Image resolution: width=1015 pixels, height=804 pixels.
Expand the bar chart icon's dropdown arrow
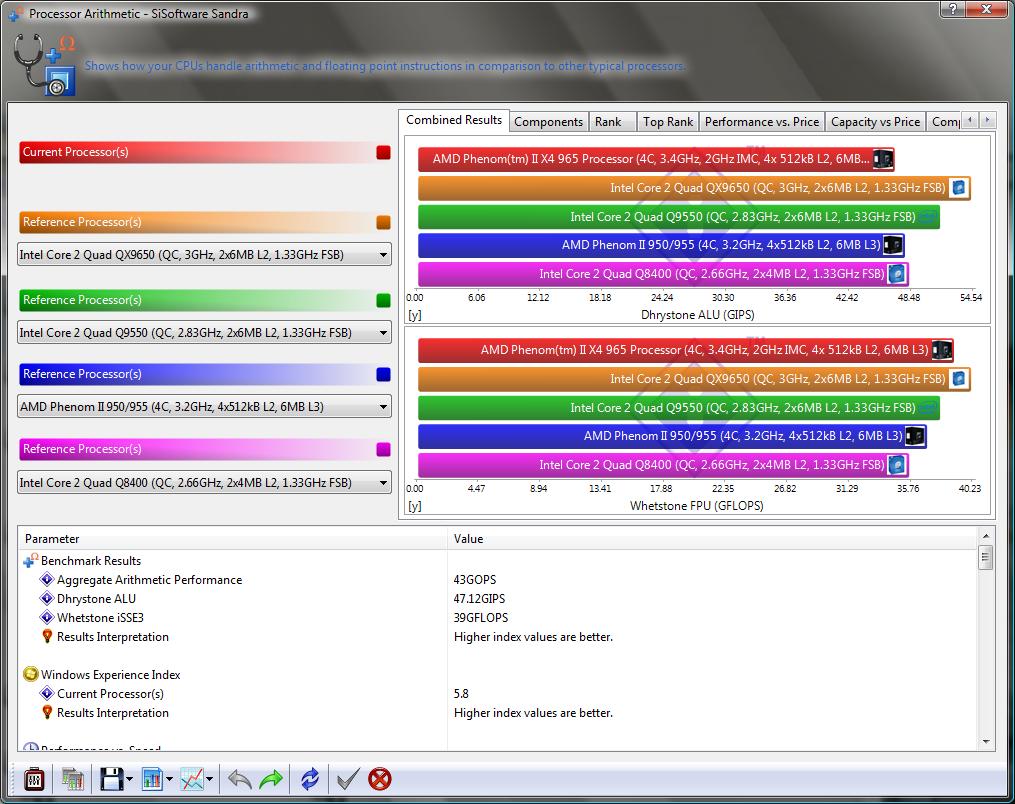point(170,779)
